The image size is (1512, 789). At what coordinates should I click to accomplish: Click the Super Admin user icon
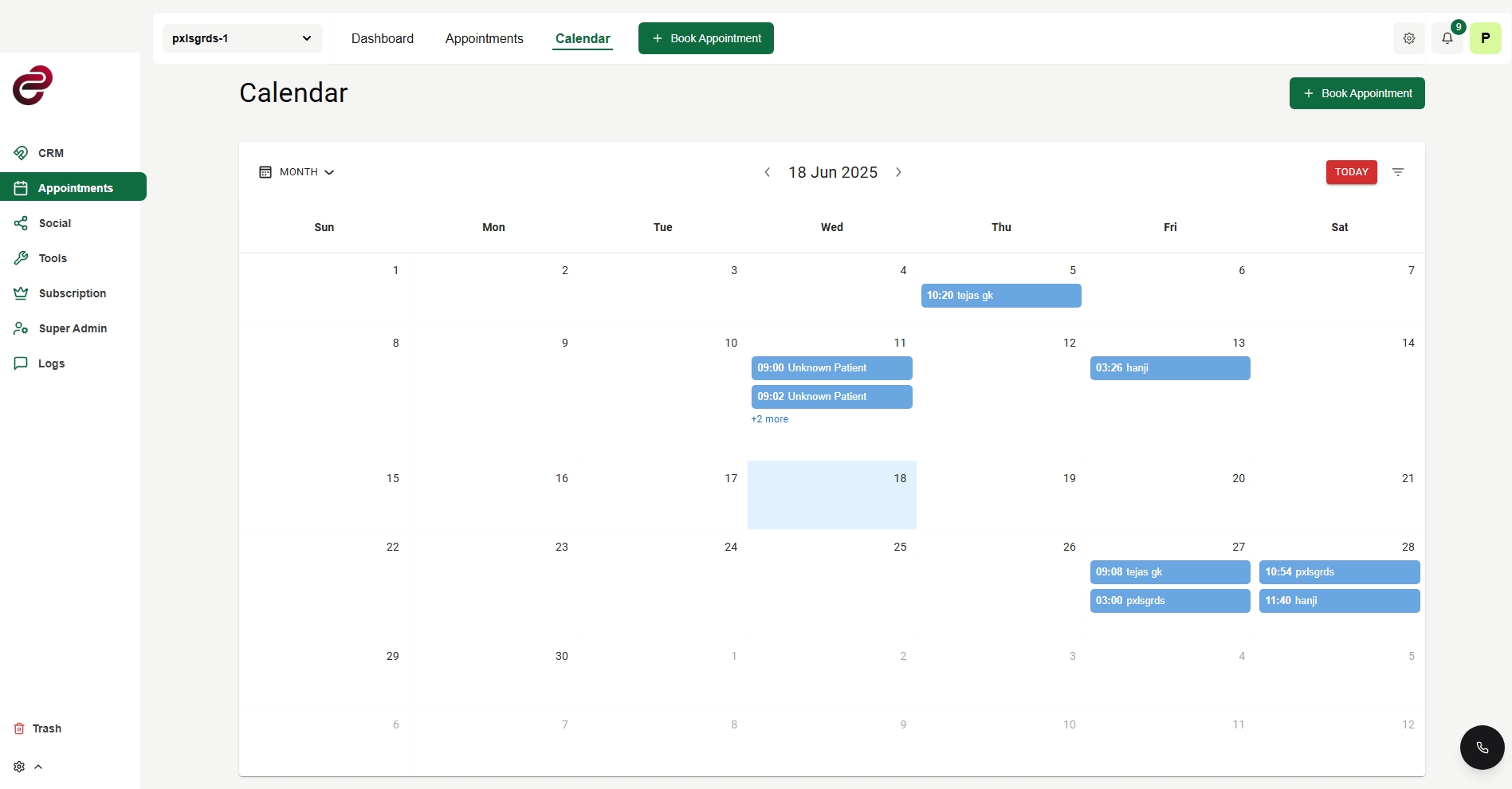click(22, 328)
